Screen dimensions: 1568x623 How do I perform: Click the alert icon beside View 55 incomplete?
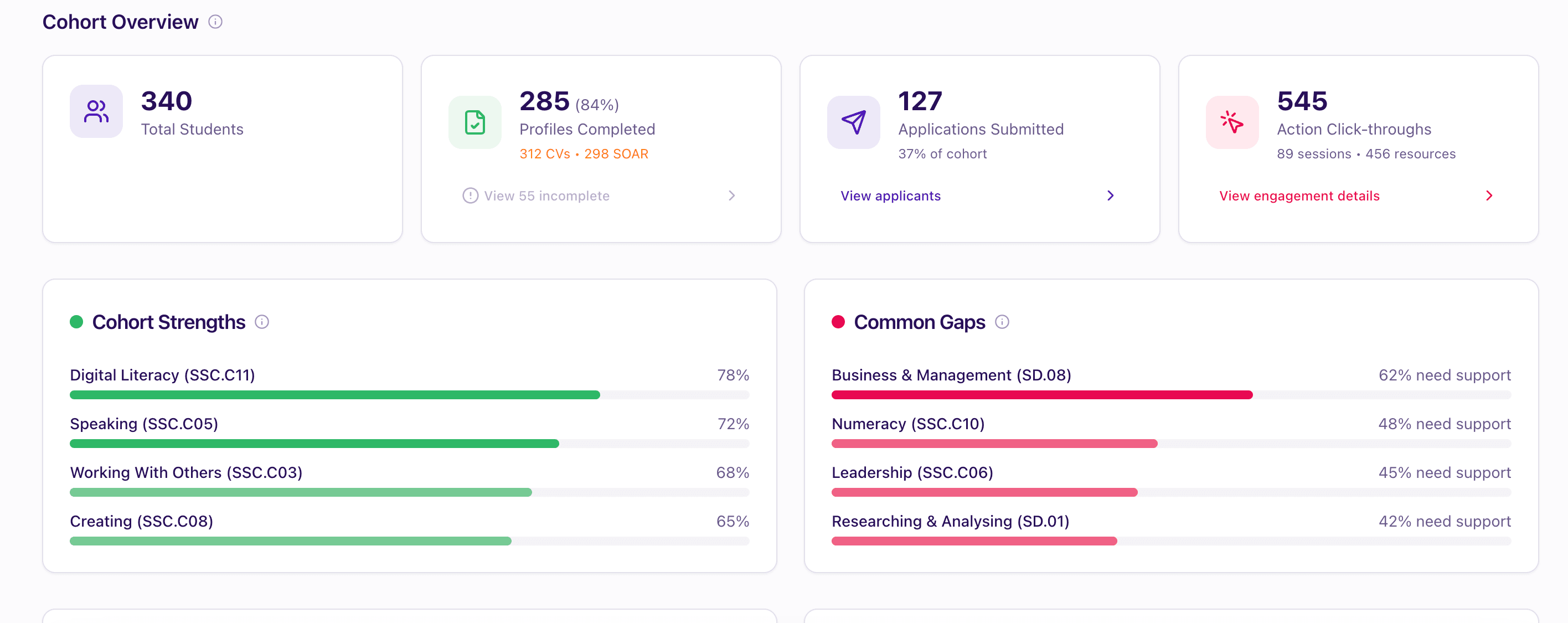(x=470, y=196)
